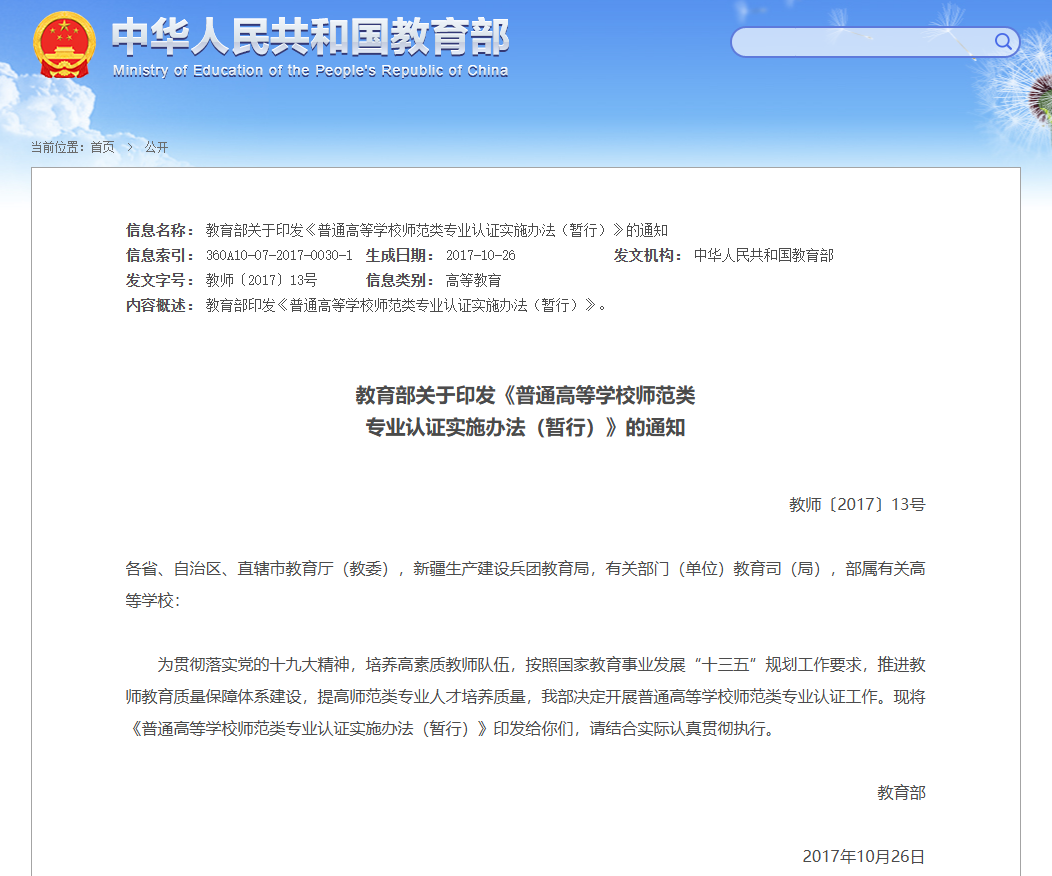
Task: Click the metadata 发文字号 value 教师〔2017〕13号
Action: 261,280
